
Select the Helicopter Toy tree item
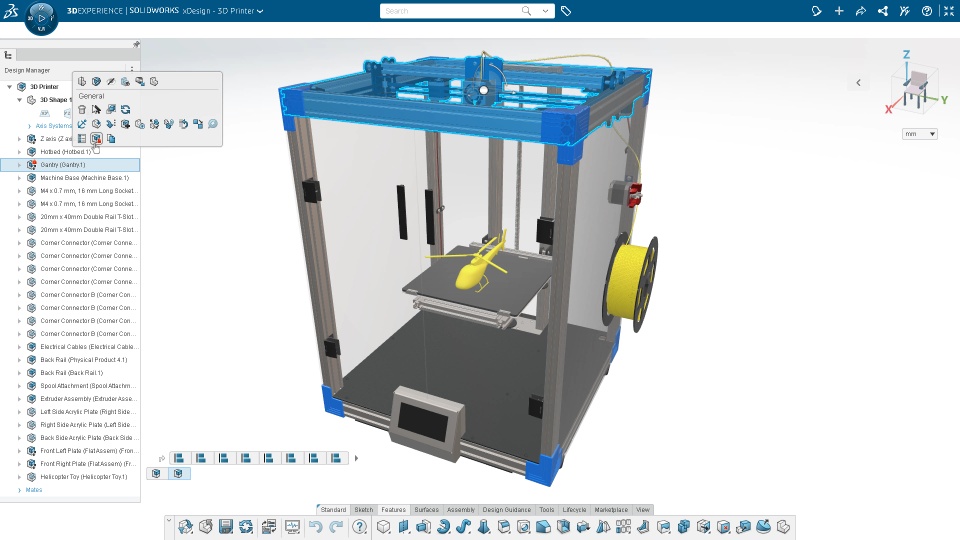(83, 476)
